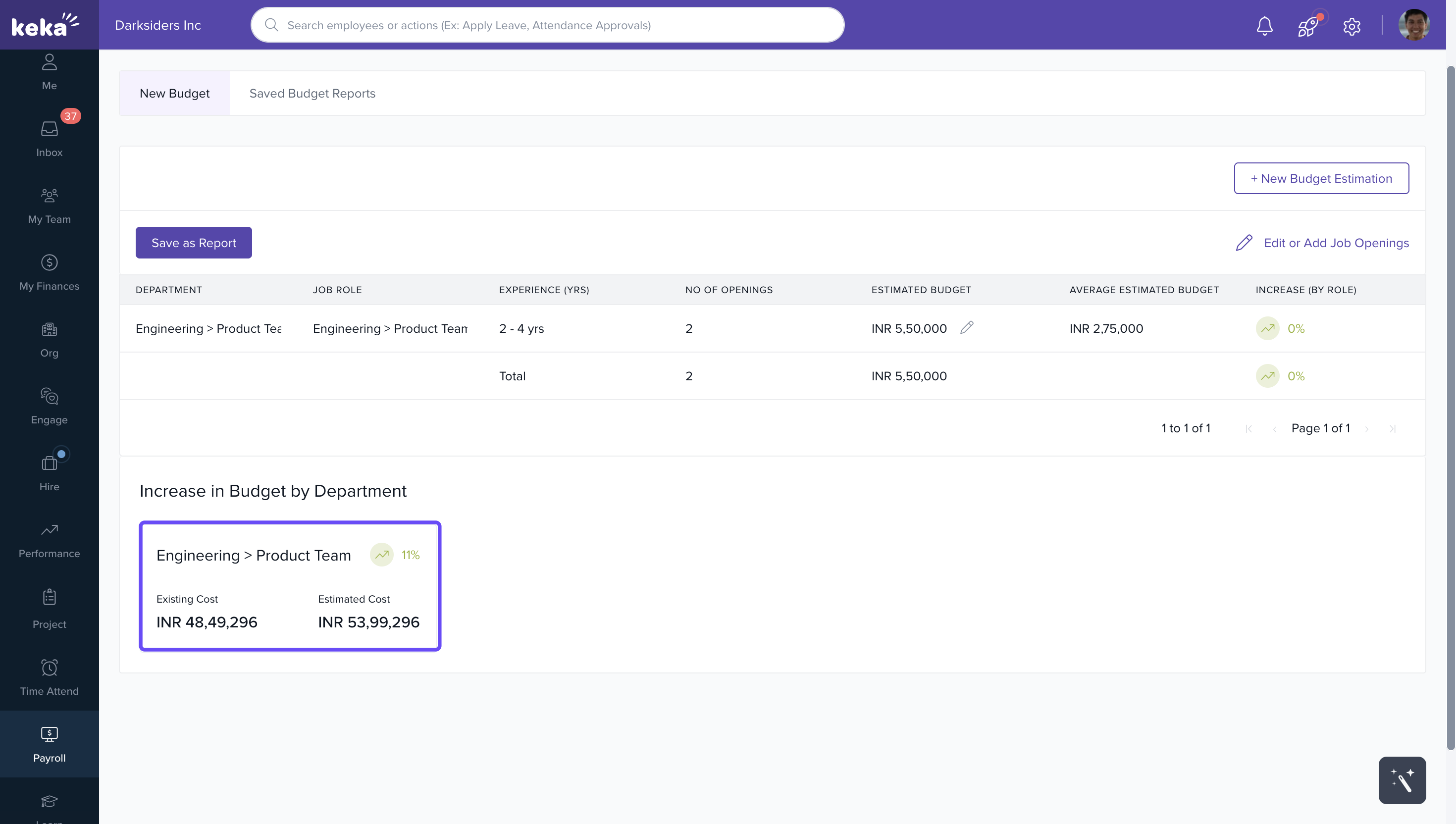Screen dimensions: 1456x824
Task: Go to first page arrow
Action: [1248, 429]
